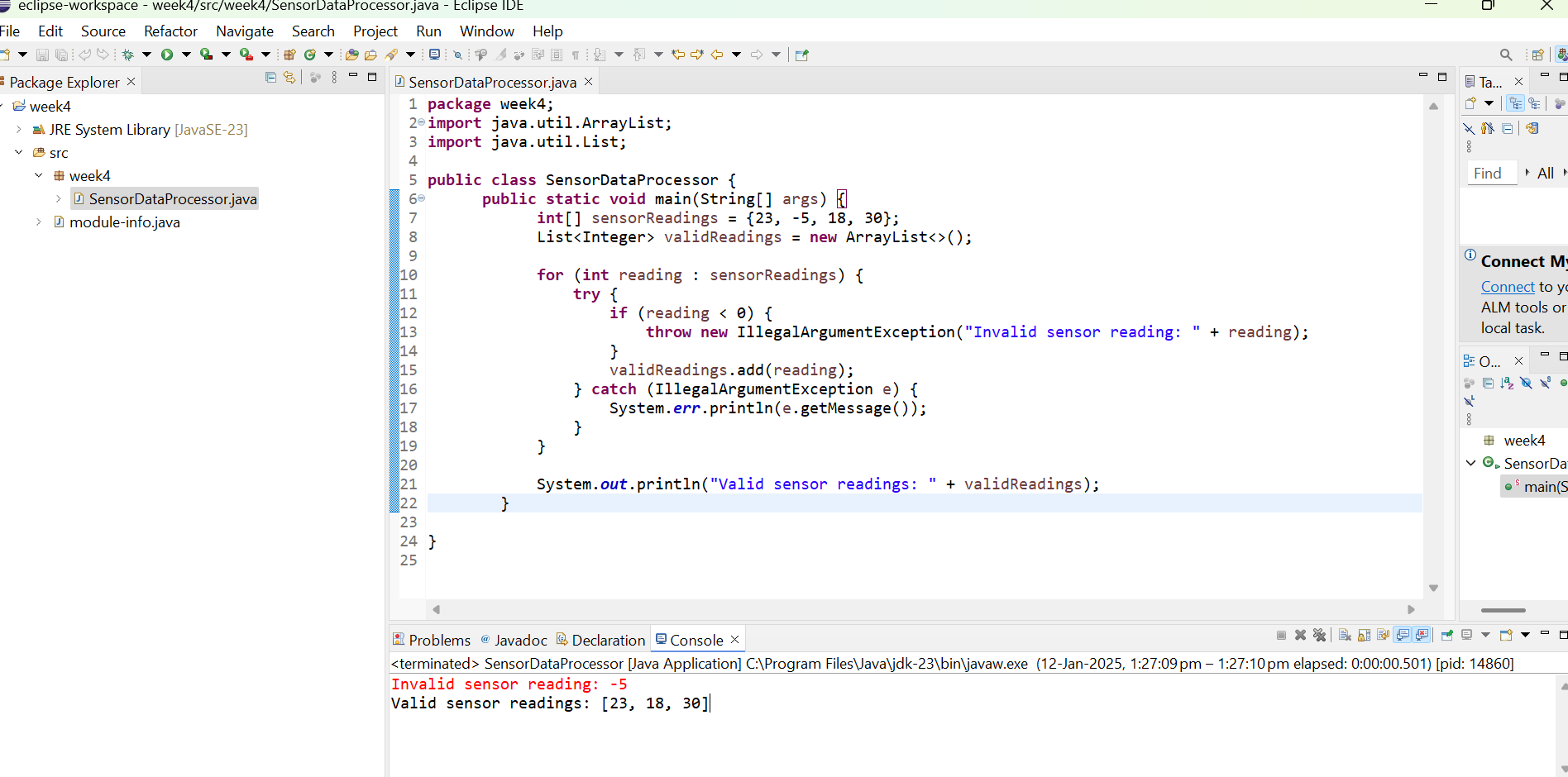Click the Search flashlight toolbar icon
Screen dimensions: 1568x777
(x=392, y=55)
